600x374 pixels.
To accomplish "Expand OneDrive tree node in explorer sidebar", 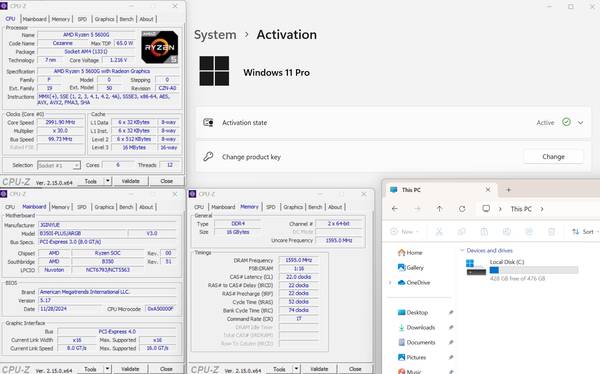I will point(390,283).
